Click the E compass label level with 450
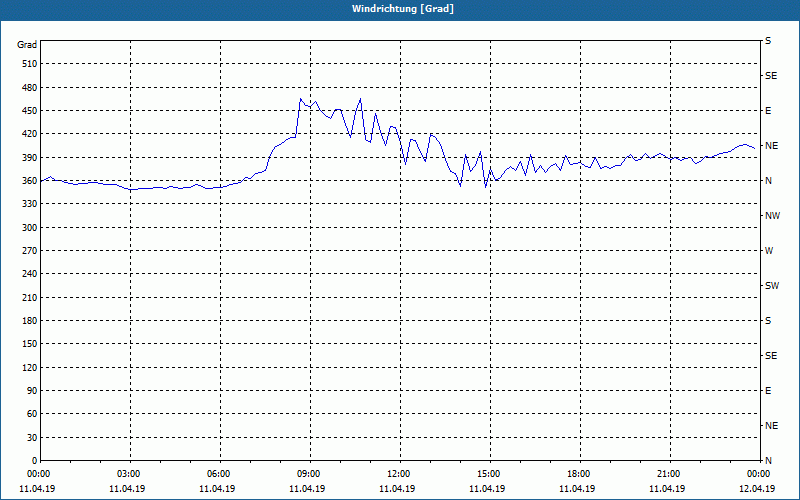Viewport: 800px width, 500px height. [768, 111]
